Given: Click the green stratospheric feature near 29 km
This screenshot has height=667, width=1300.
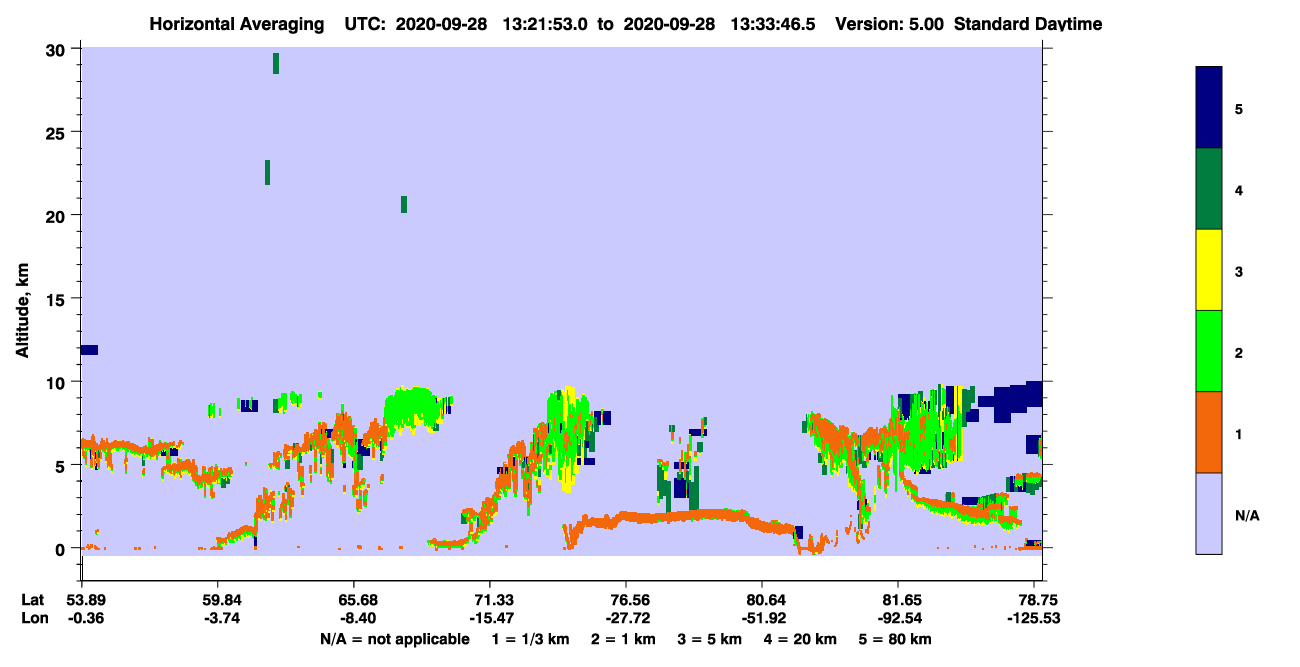Looking at the screenshot, I should click(276, 63).
